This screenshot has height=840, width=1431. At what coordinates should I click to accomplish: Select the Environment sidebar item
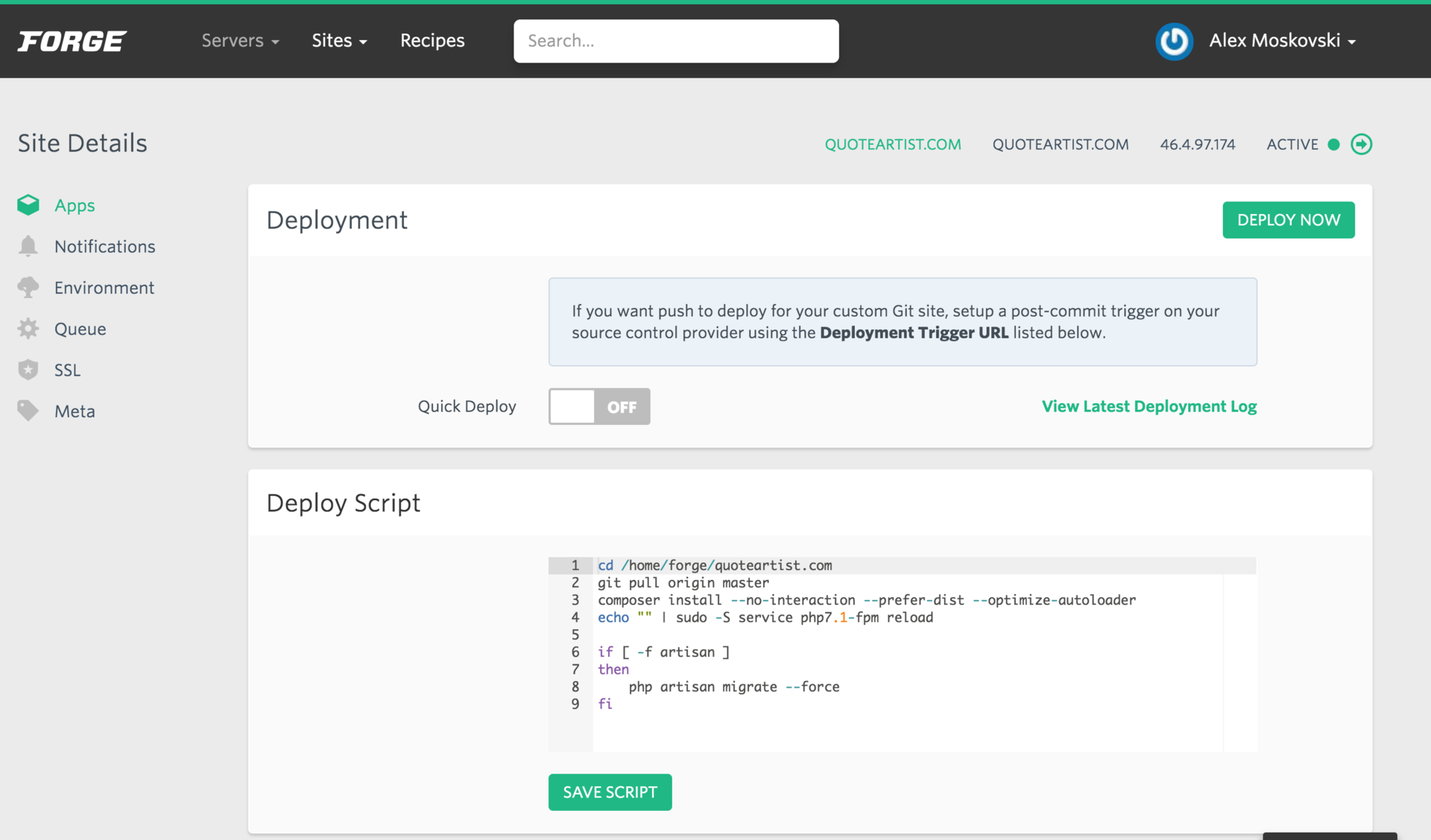(104, 288)
